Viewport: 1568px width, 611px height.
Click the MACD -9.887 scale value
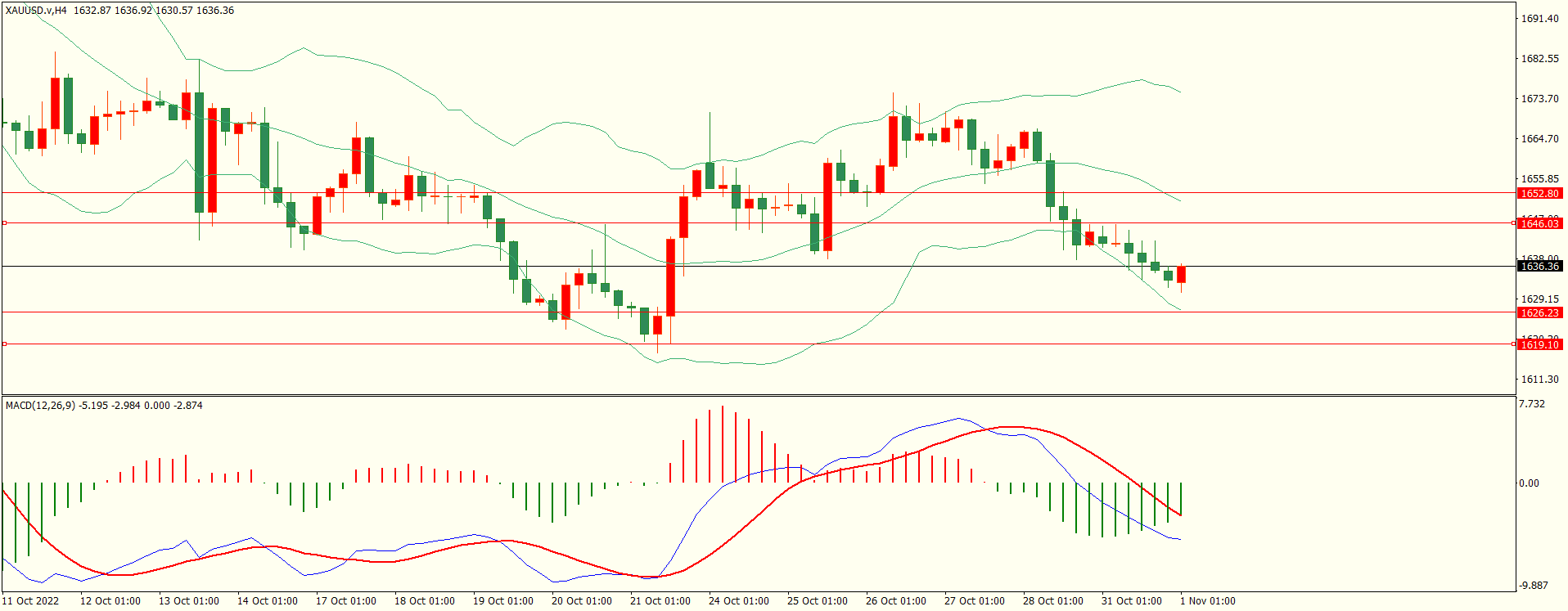click(x=1533, y=586)
